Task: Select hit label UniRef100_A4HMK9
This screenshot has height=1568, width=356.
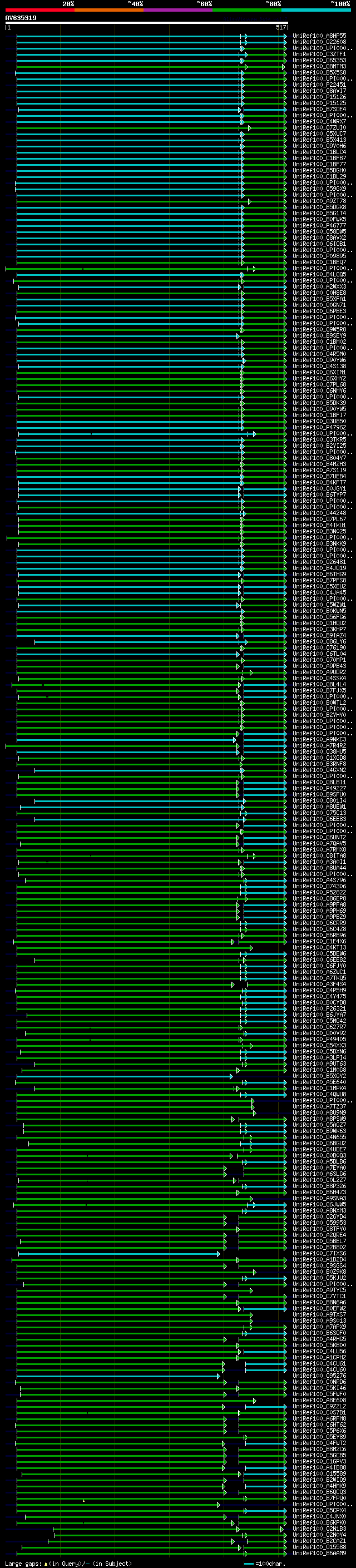Action: pyautogui.click(x=319, y=1486)
